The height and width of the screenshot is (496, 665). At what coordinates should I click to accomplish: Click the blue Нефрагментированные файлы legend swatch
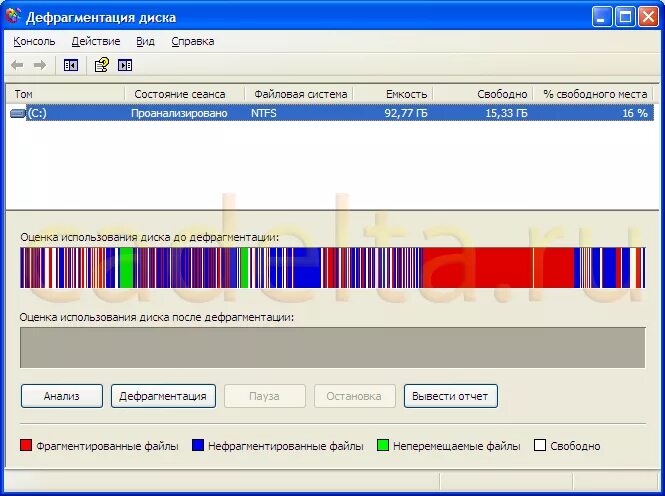tap(198, 445)
